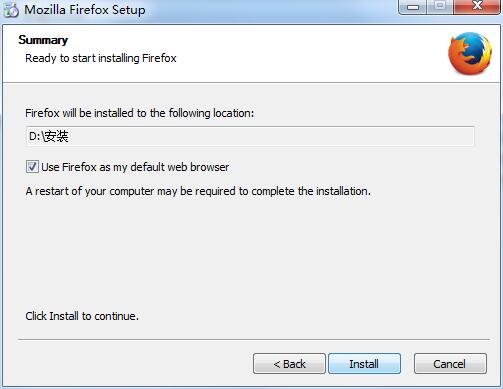Abort setup with the Cancel button

(x=450, y=363)
